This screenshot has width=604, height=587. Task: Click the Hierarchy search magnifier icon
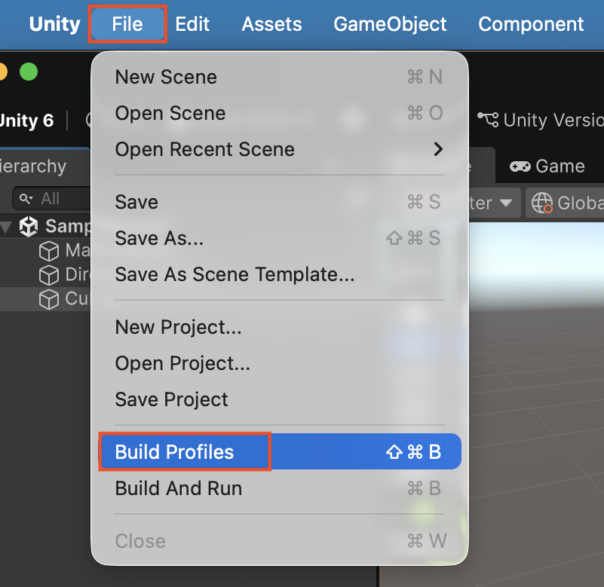[x=25, y=199]
